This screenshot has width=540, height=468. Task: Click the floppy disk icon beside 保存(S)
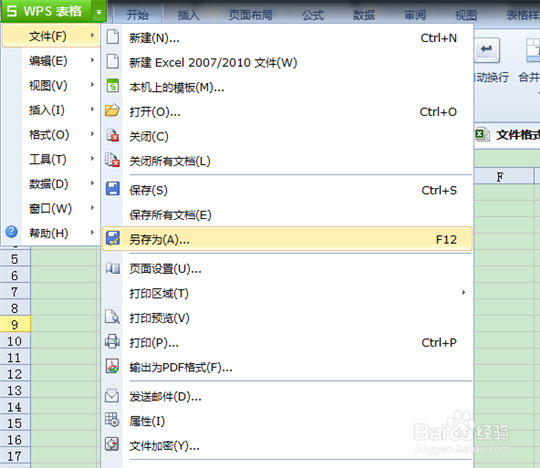pyautogui.click(x=113, y=189)
